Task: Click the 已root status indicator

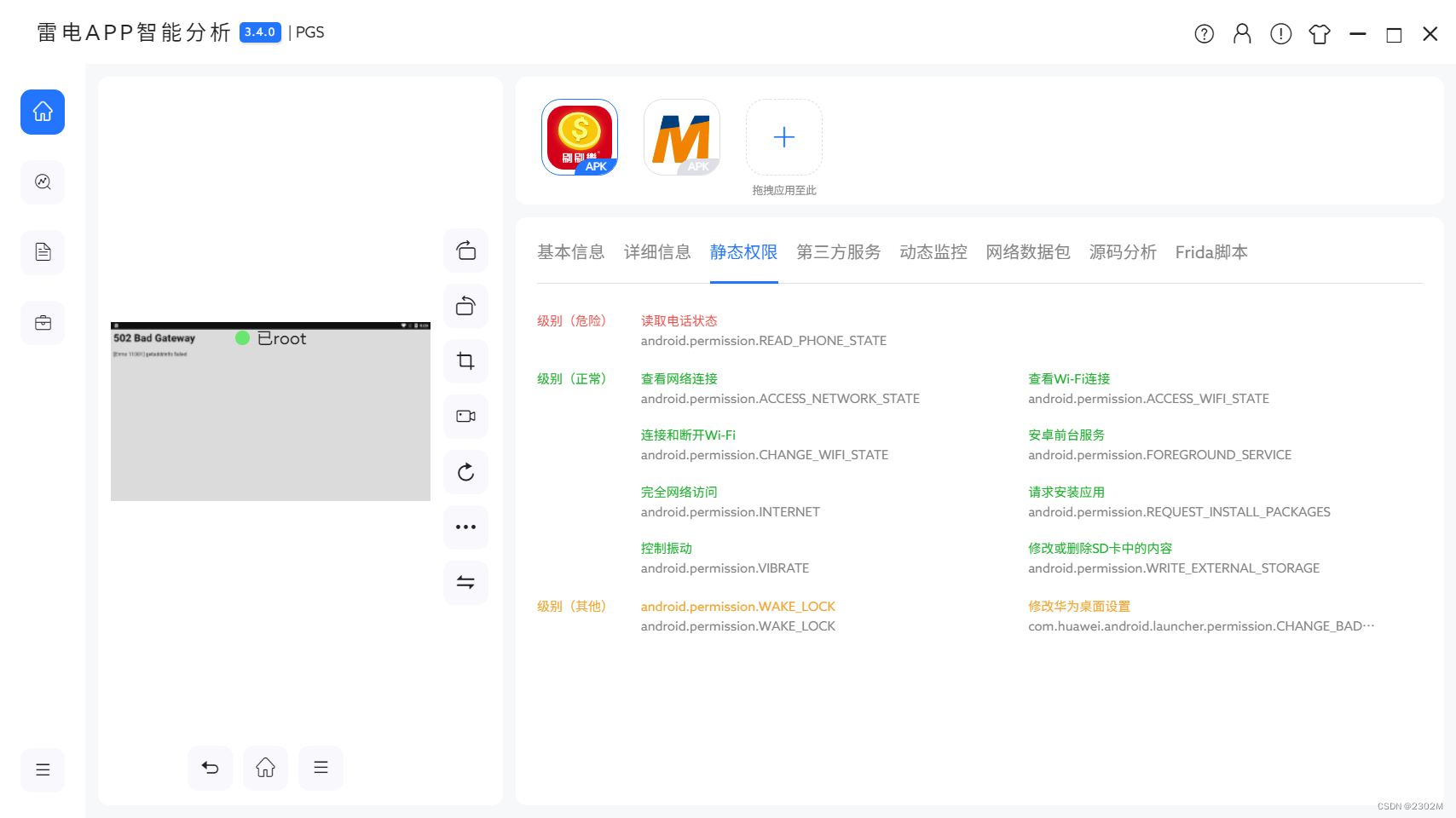Action: click(x=271, y=338)
